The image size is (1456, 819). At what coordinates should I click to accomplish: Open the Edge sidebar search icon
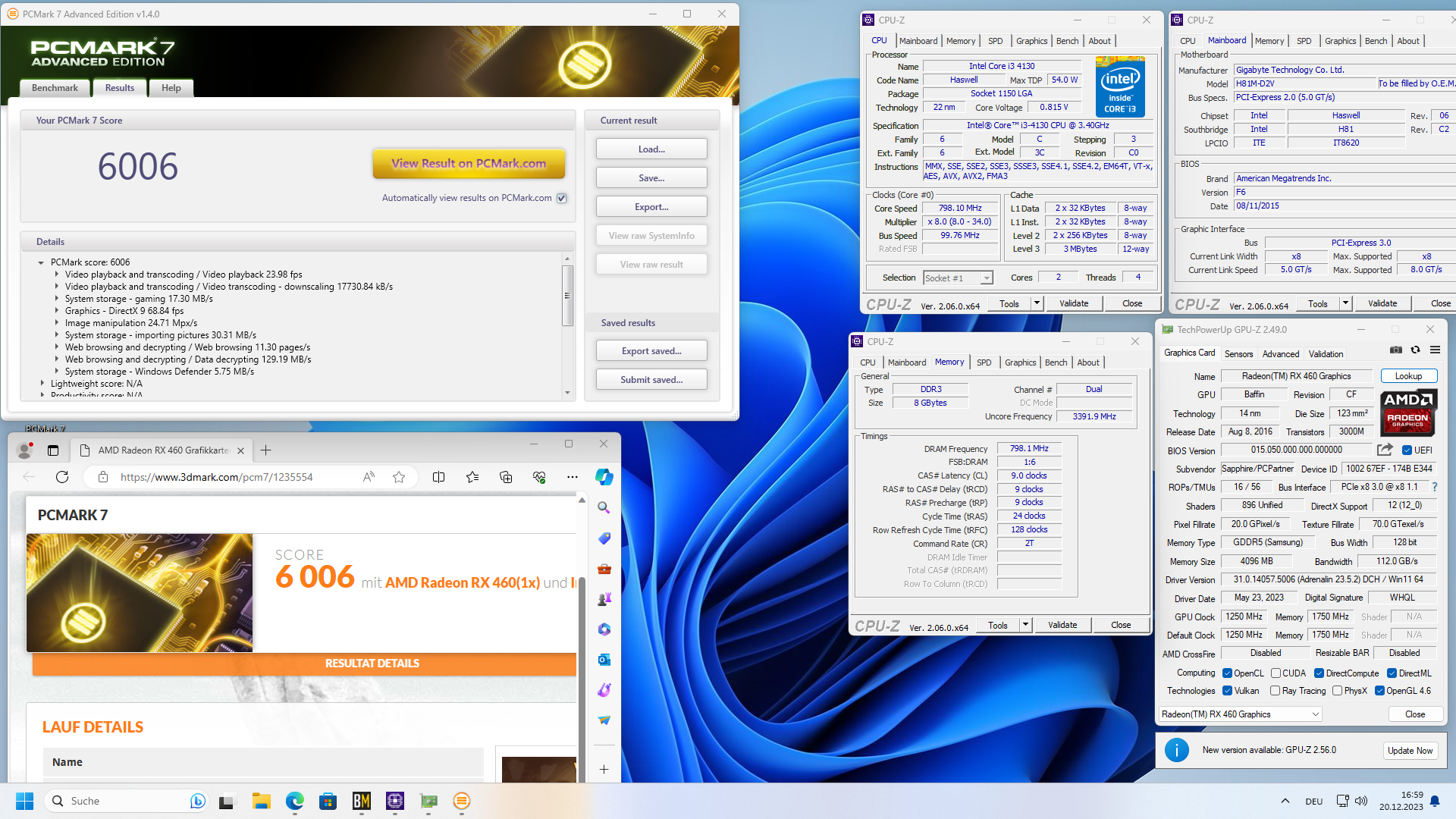pos(604,507)
